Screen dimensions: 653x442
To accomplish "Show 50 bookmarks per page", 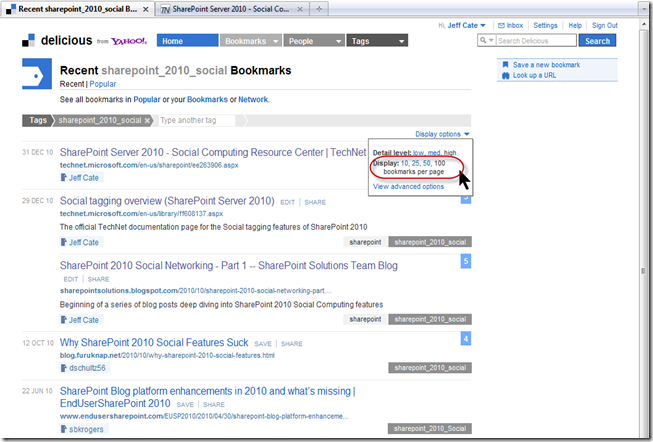I will [426, 163].
